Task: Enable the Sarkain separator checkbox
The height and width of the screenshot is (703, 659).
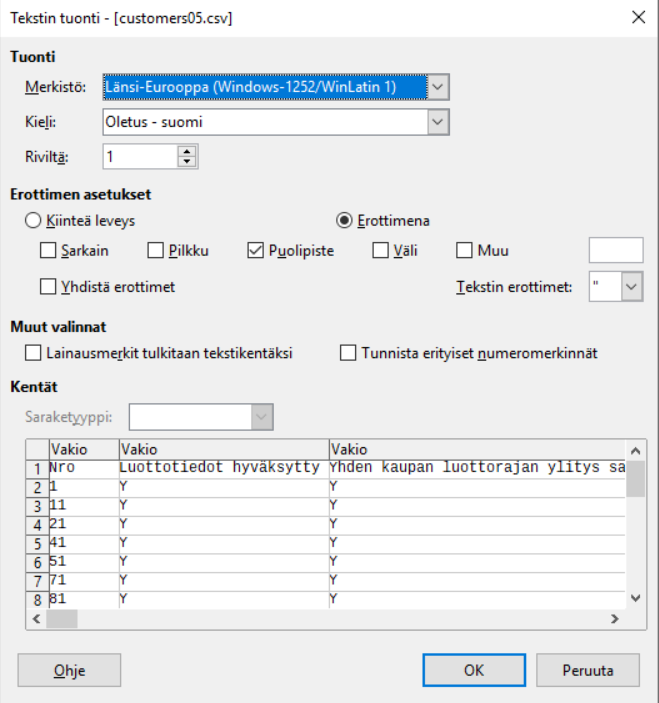Action: [49, 251]
